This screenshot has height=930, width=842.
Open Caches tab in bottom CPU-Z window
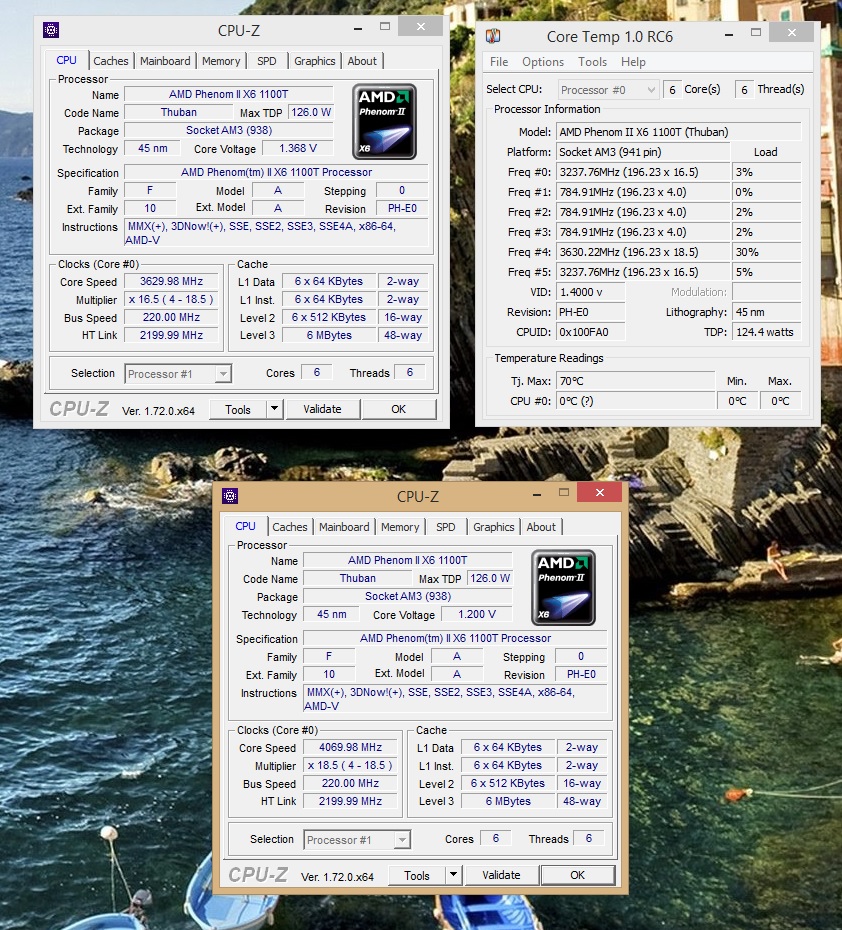click(290, 527)
